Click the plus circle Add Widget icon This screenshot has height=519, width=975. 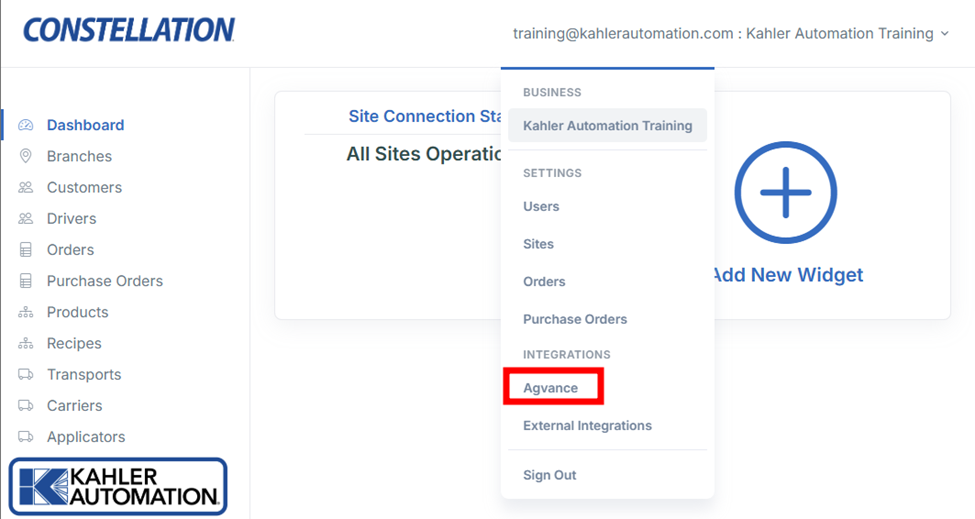pos(785,193)
